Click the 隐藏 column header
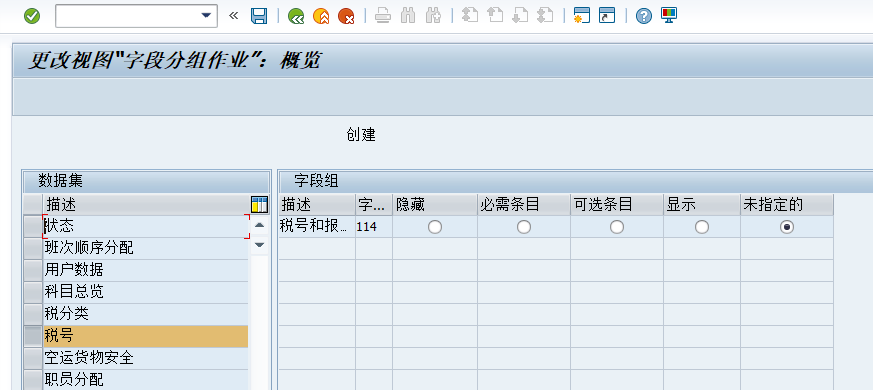This screenshot has height=390, width=873. tap(435, 204)
